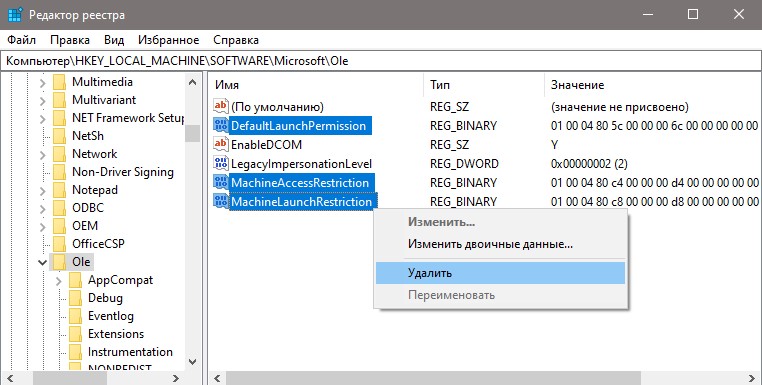This screenshot has height=385, width=762.
Task: Click the ODBC folder icon
Action: [x=59, y=208]
